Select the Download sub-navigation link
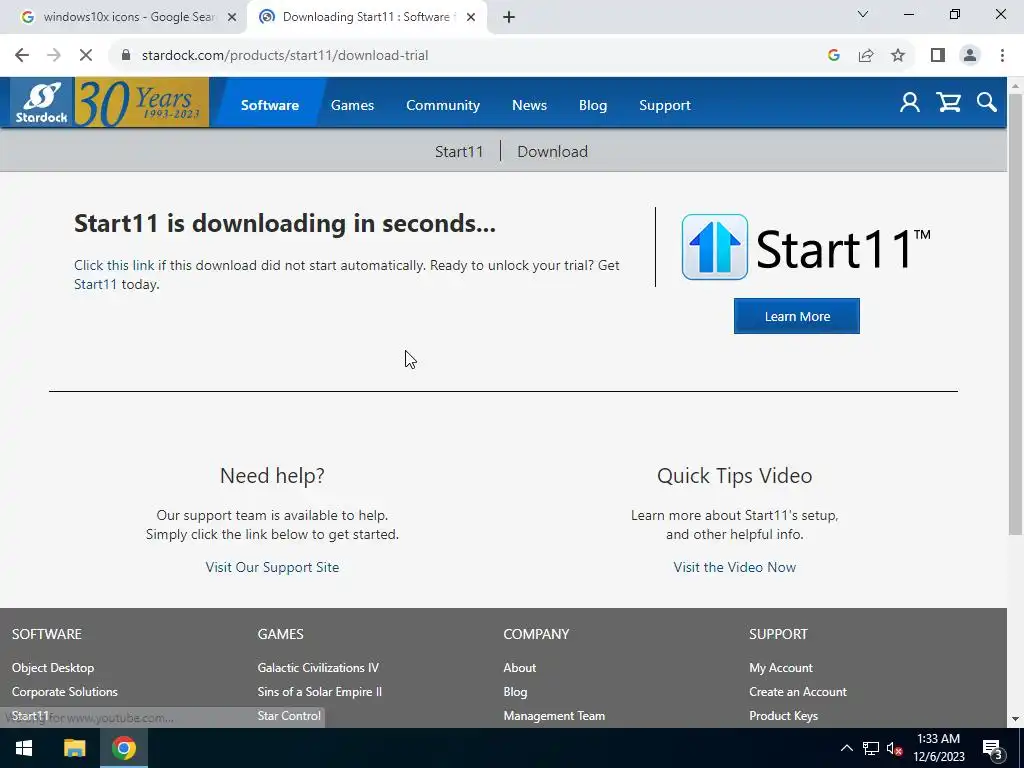Screen dimensions: 1024x768 point(552,152)
